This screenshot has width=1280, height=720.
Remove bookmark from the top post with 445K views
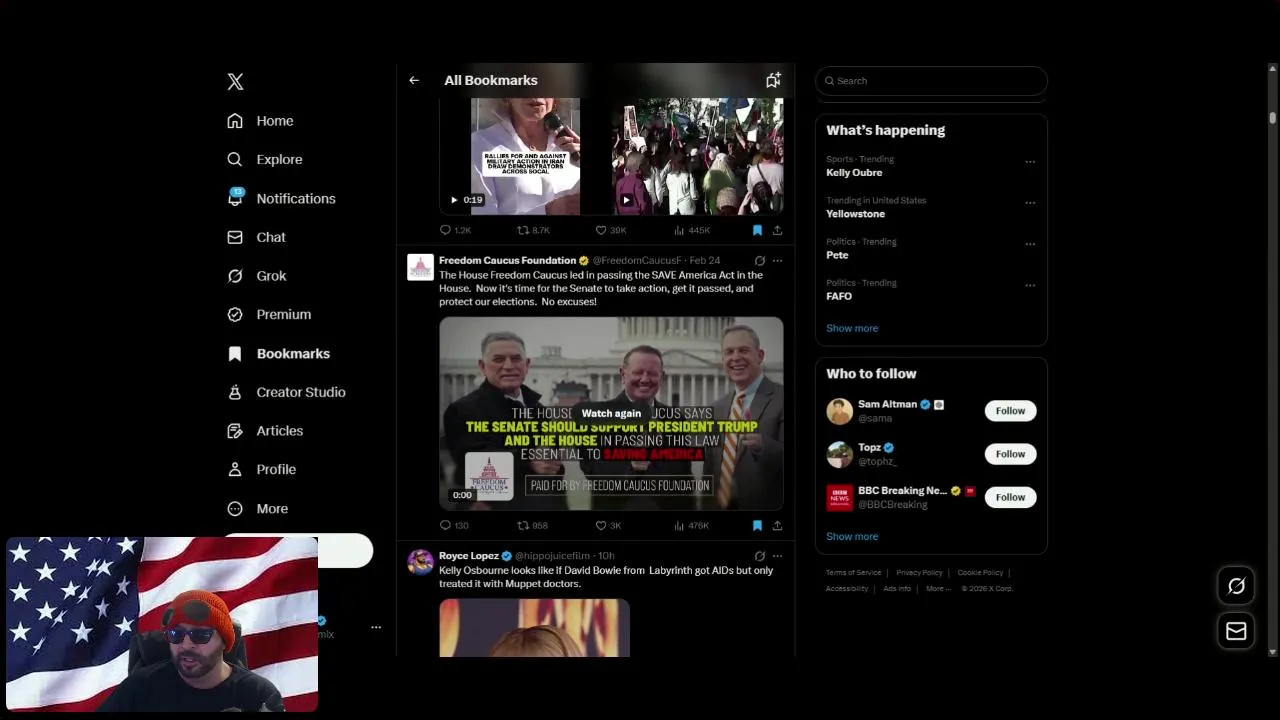coord(757,230)
